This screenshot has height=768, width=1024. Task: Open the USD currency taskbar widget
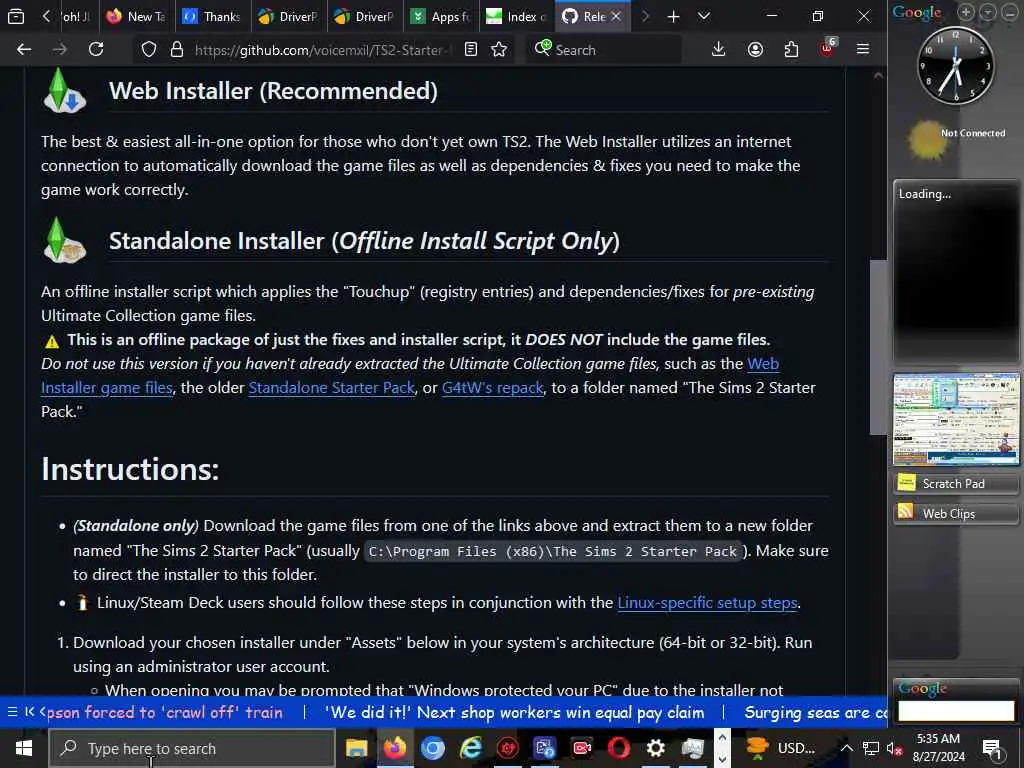tap(781, 748)
